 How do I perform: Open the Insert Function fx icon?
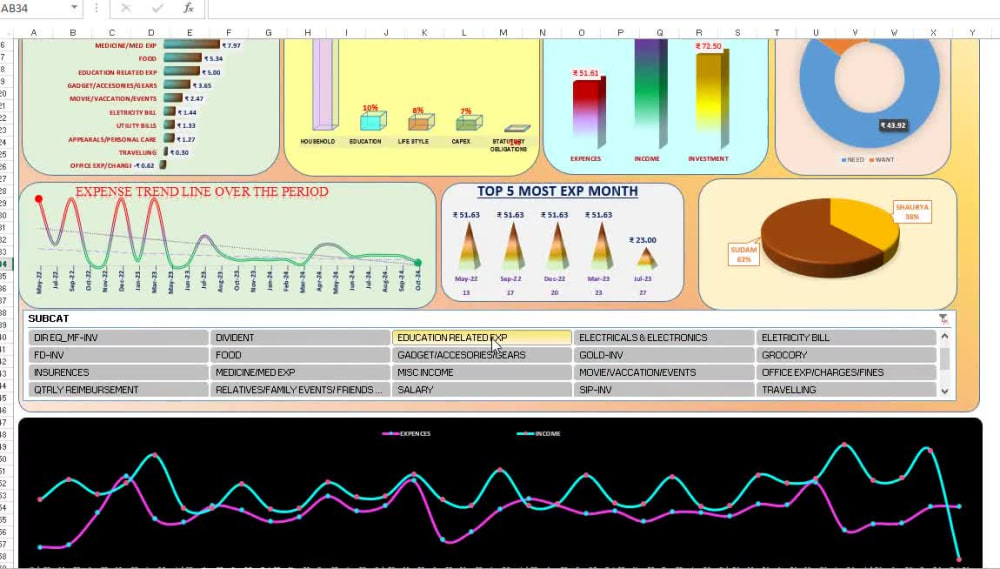(188, 8)
